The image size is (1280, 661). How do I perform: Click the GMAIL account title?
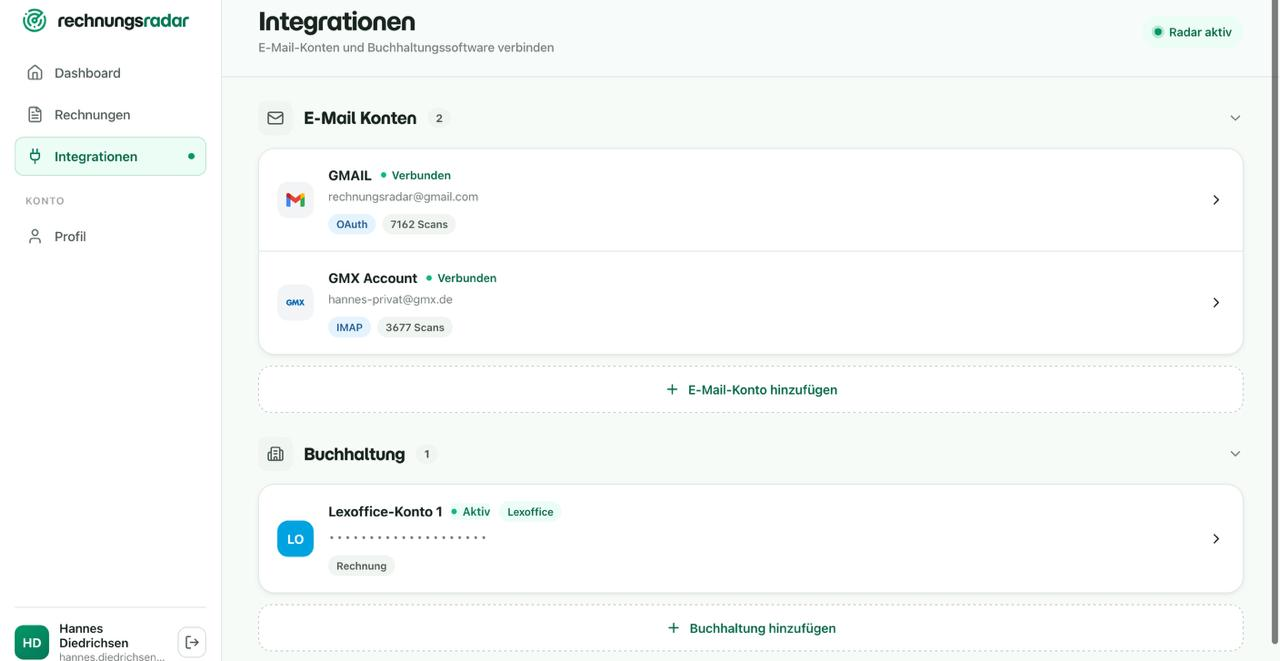click(x=350, y=175)
